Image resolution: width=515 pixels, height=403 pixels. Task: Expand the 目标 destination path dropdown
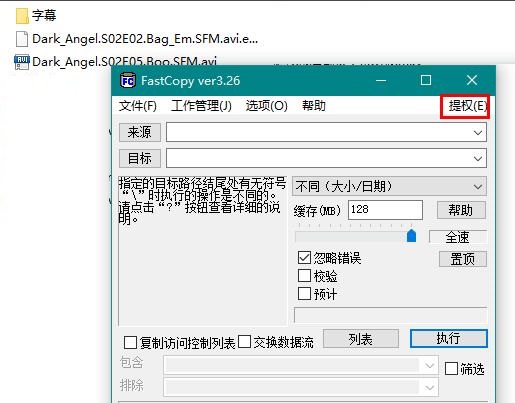pos(478,159)
